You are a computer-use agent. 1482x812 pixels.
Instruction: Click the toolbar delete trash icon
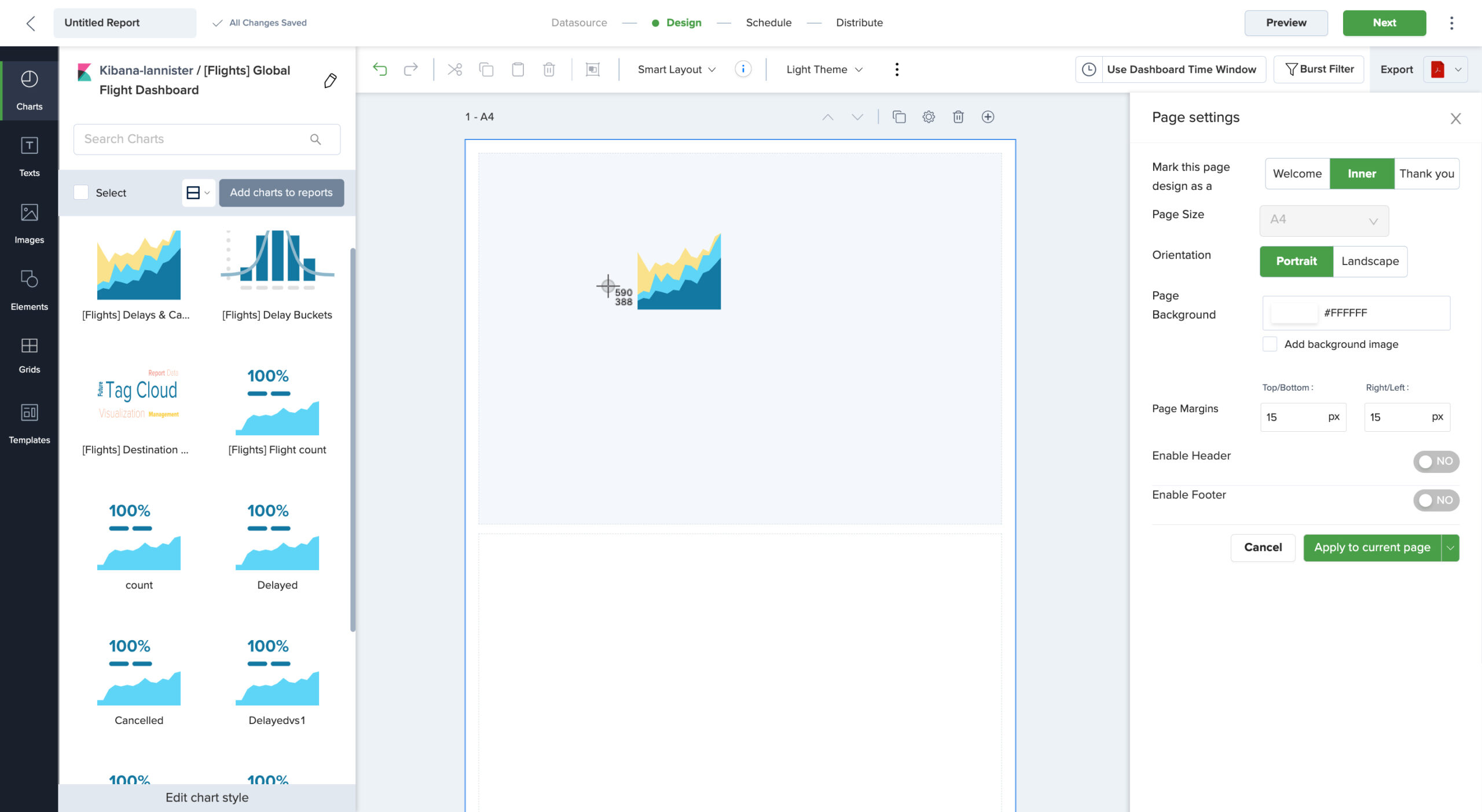pos(549,69)
